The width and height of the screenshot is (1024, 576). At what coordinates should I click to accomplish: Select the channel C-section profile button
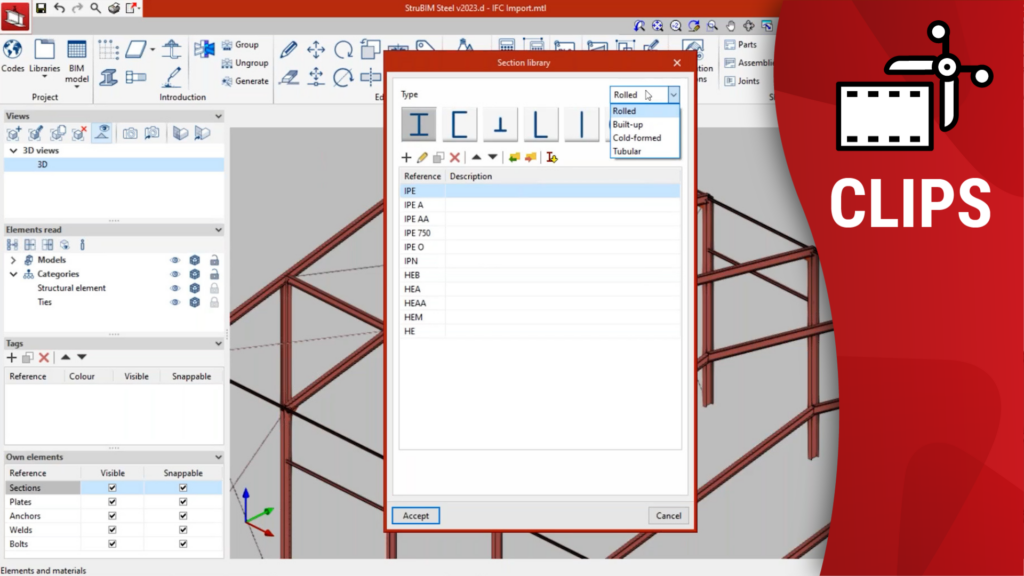pos(460,125)
